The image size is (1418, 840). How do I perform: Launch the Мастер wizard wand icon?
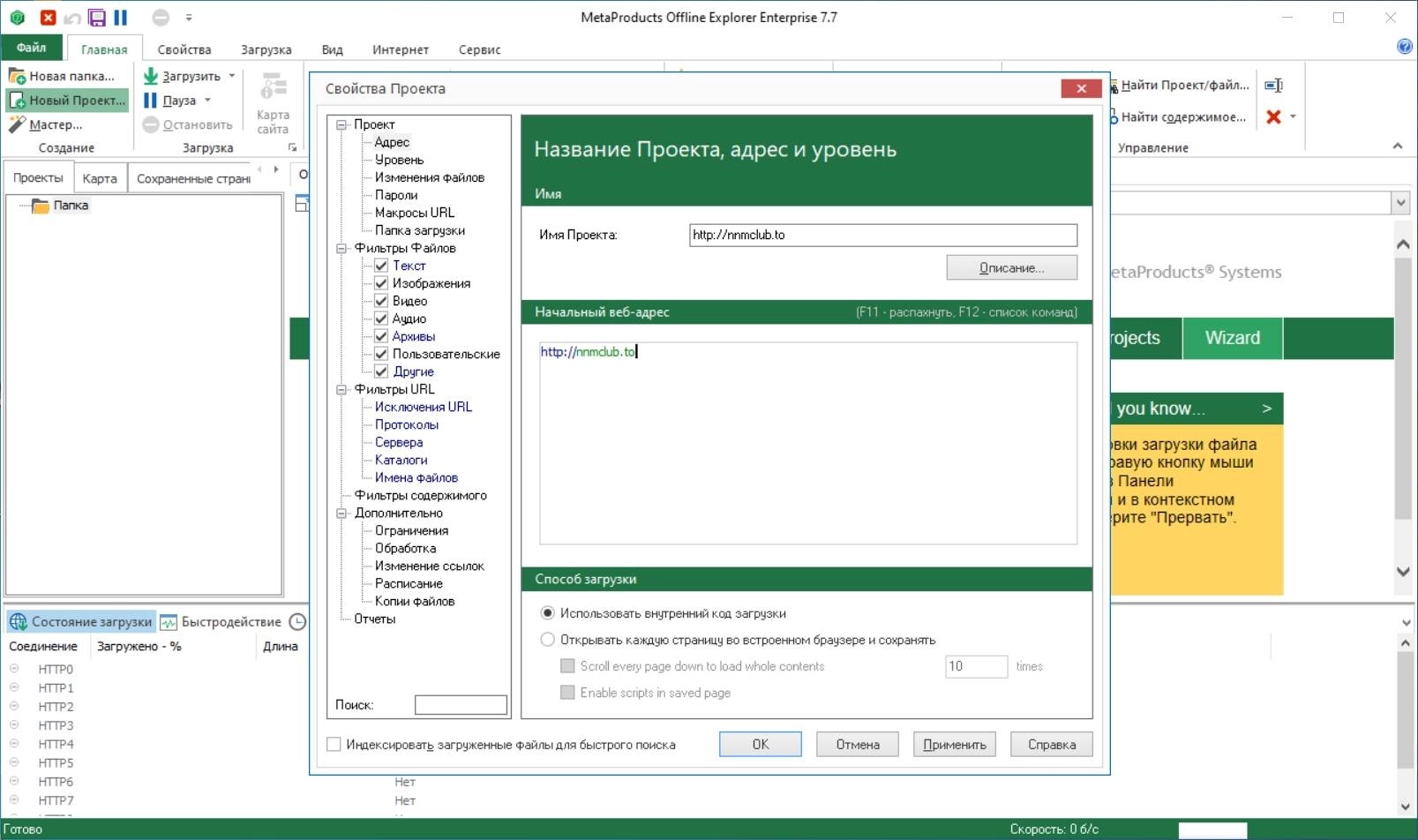(17, 124)
